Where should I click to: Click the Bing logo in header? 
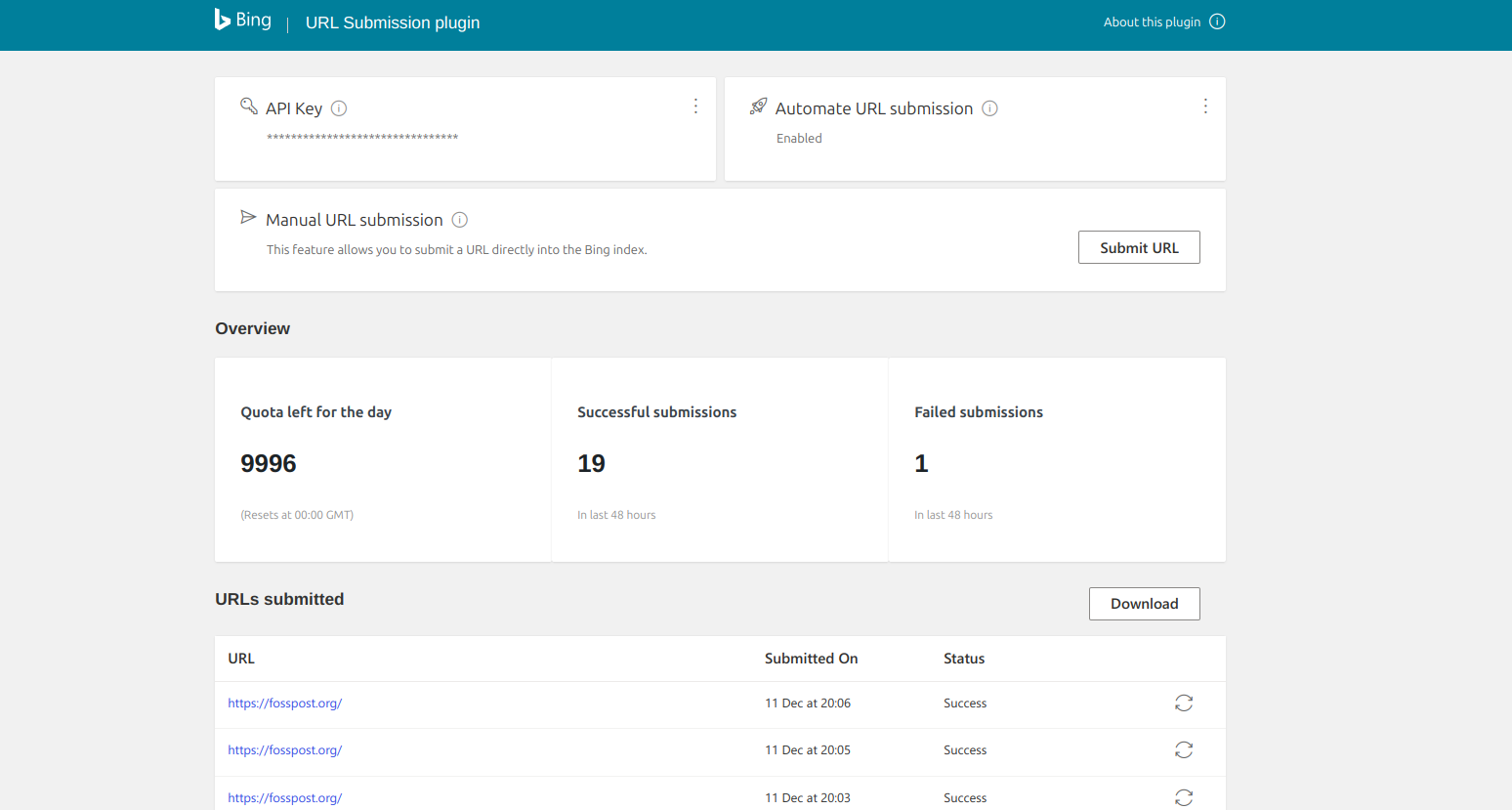pyautogui.click(x=243, y=21)
